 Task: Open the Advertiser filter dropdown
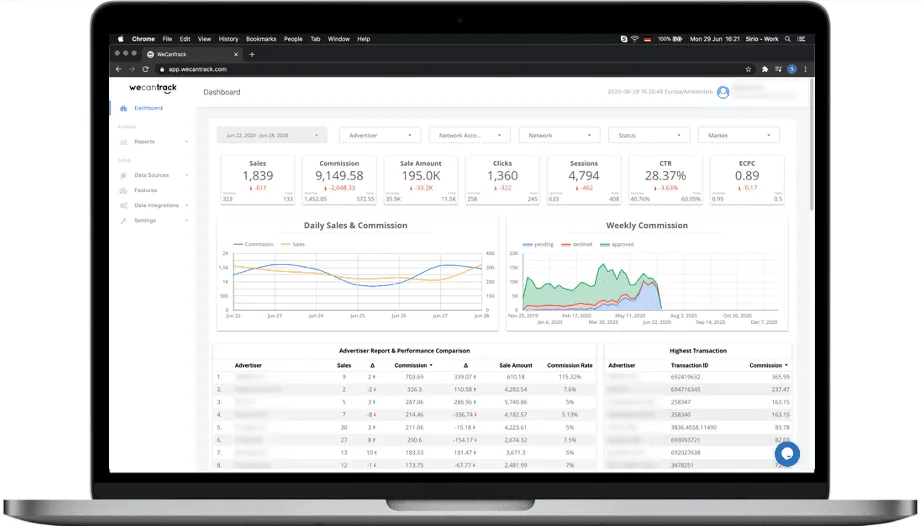[379, 135]
